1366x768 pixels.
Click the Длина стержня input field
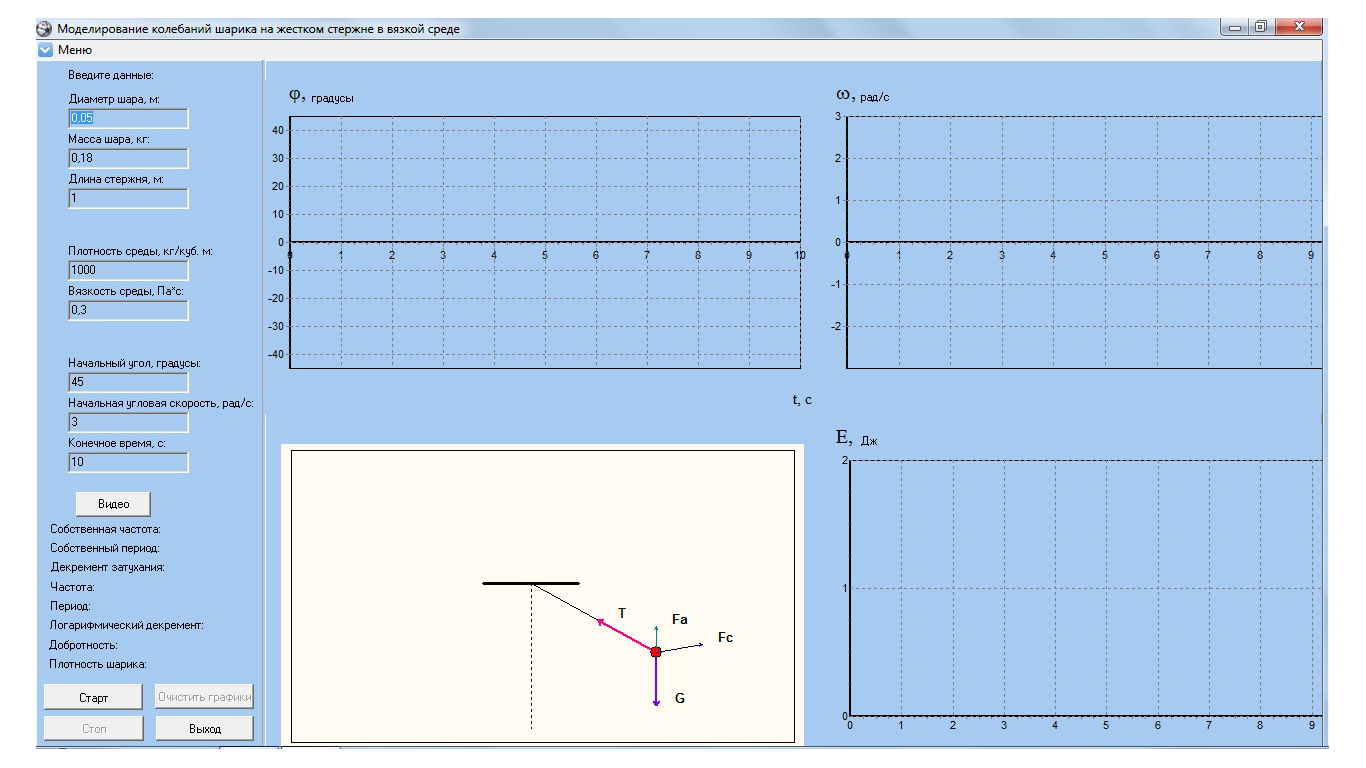click(128, 198)
